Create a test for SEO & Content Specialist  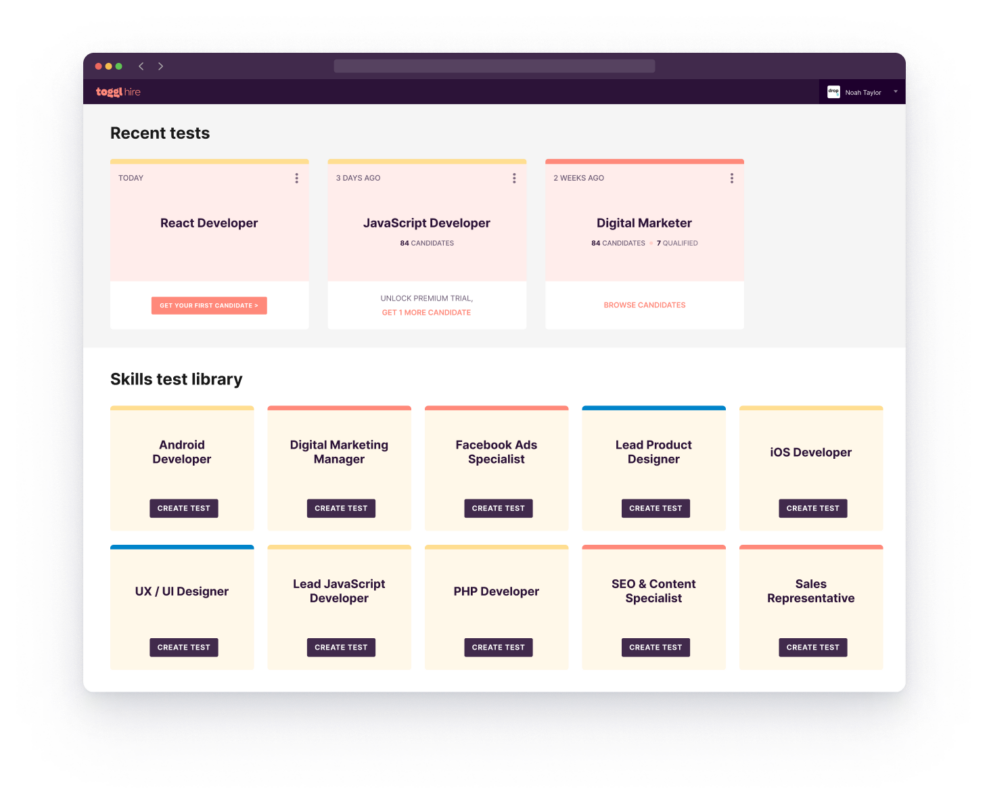pyautogui.click(x=655, y=647)
